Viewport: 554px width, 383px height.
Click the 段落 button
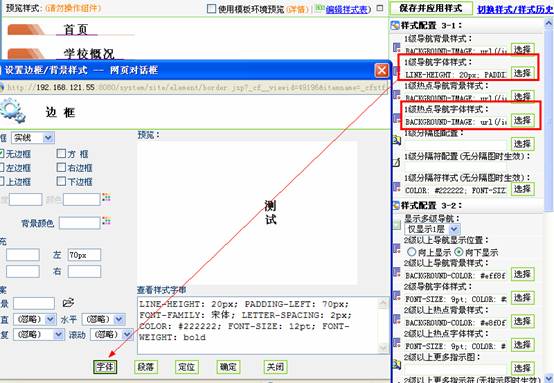[146, 367]
